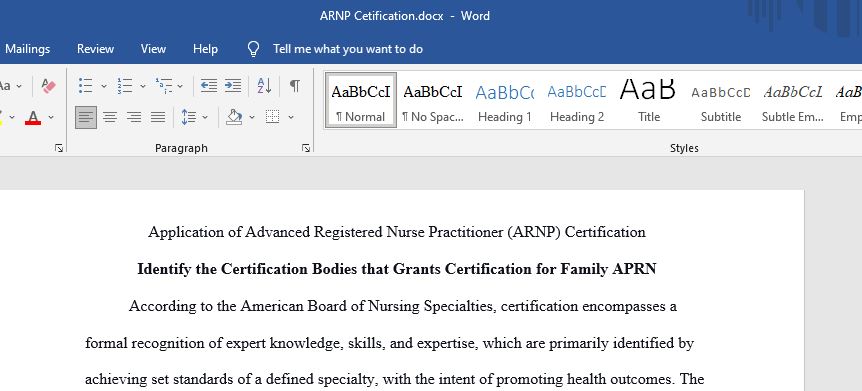Open the change case dropdown arrow
The height and width of the screenshot is (391, 862).
coord(19,86)
